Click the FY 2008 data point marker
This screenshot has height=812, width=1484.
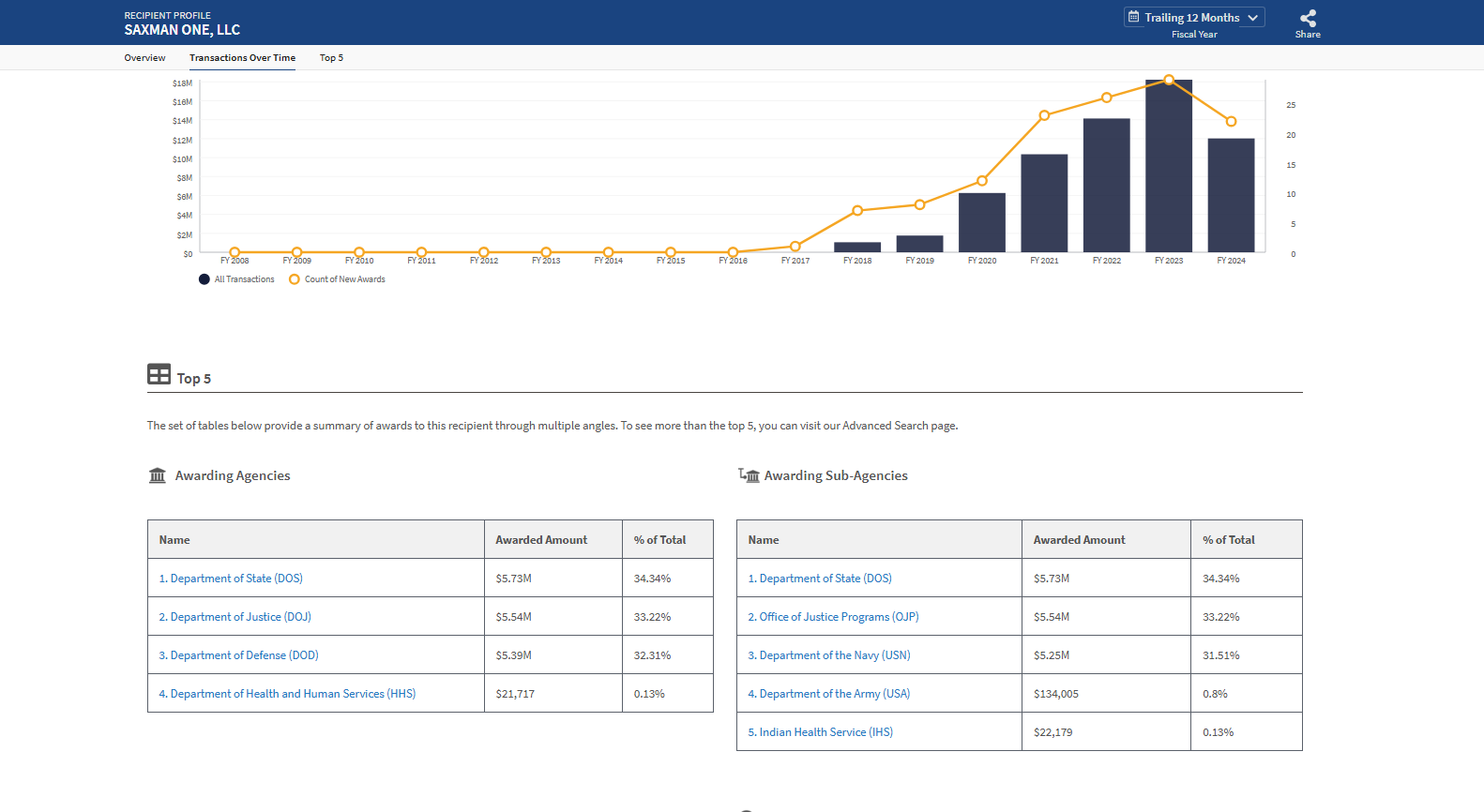click(235, 252)
